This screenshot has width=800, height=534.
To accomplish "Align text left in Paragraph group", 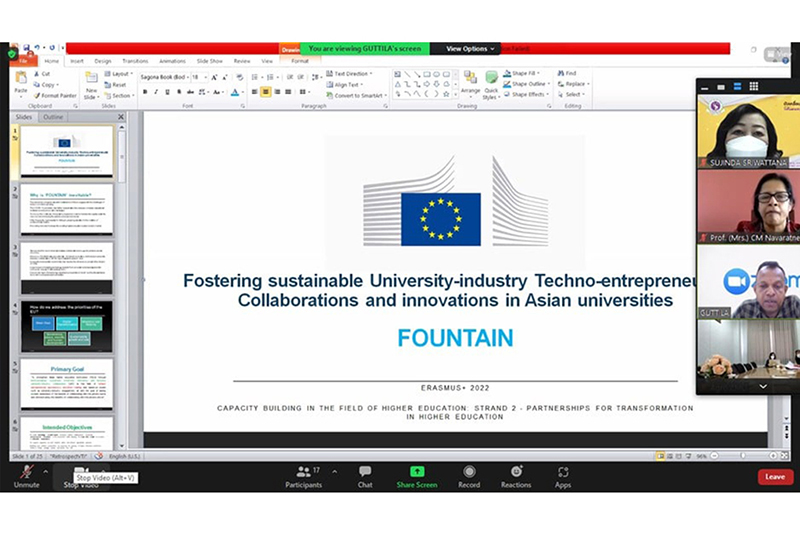I will point(255,92).
